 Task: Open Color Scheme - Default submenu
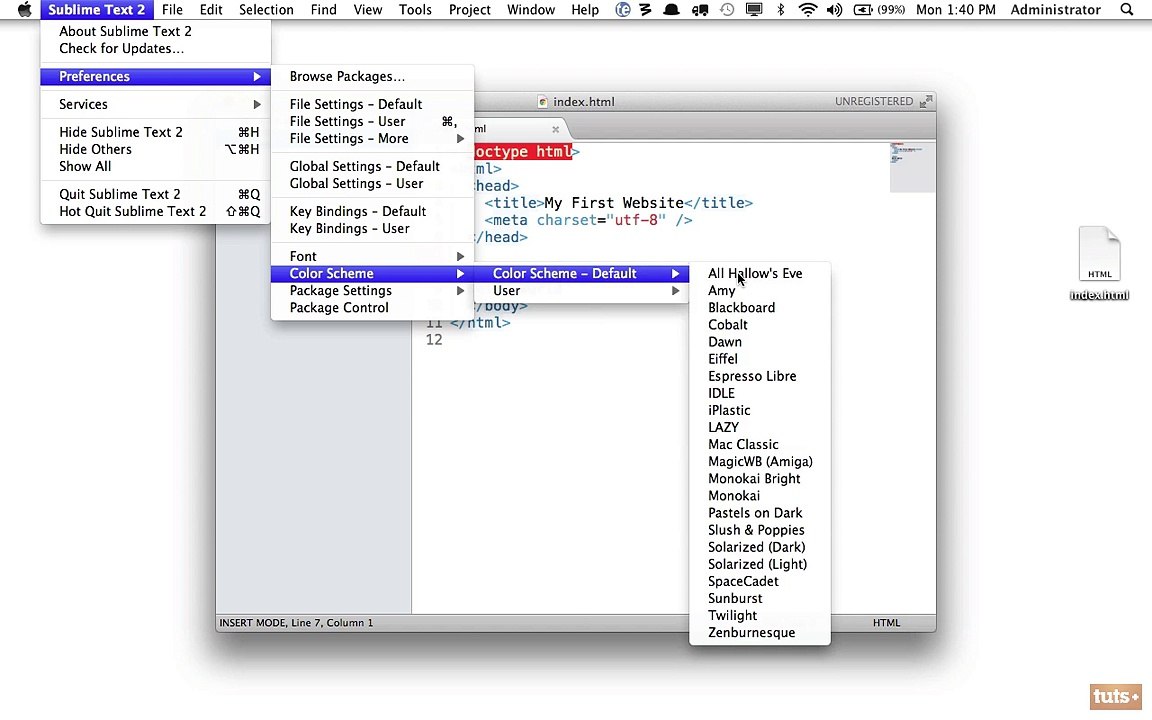point(581,273)
